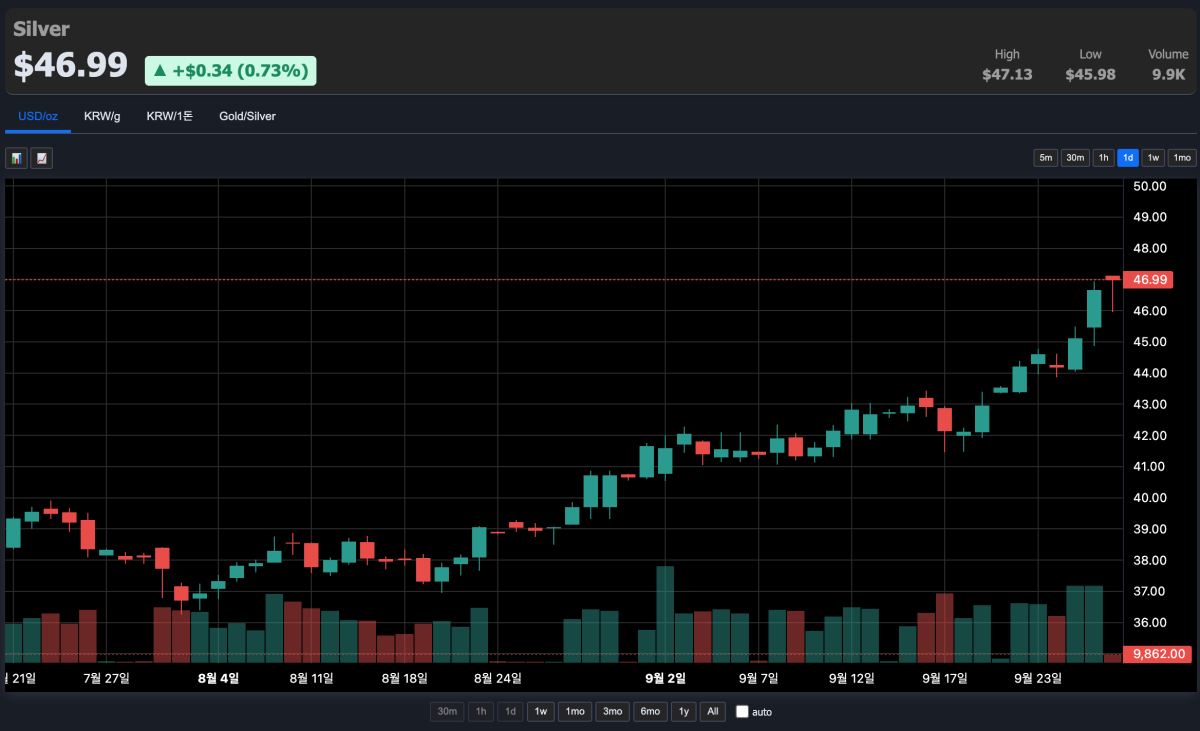Select the active 1d interval button
Screen dimensions: 1200x731
pyautogui.click(x=1128, y=158)
